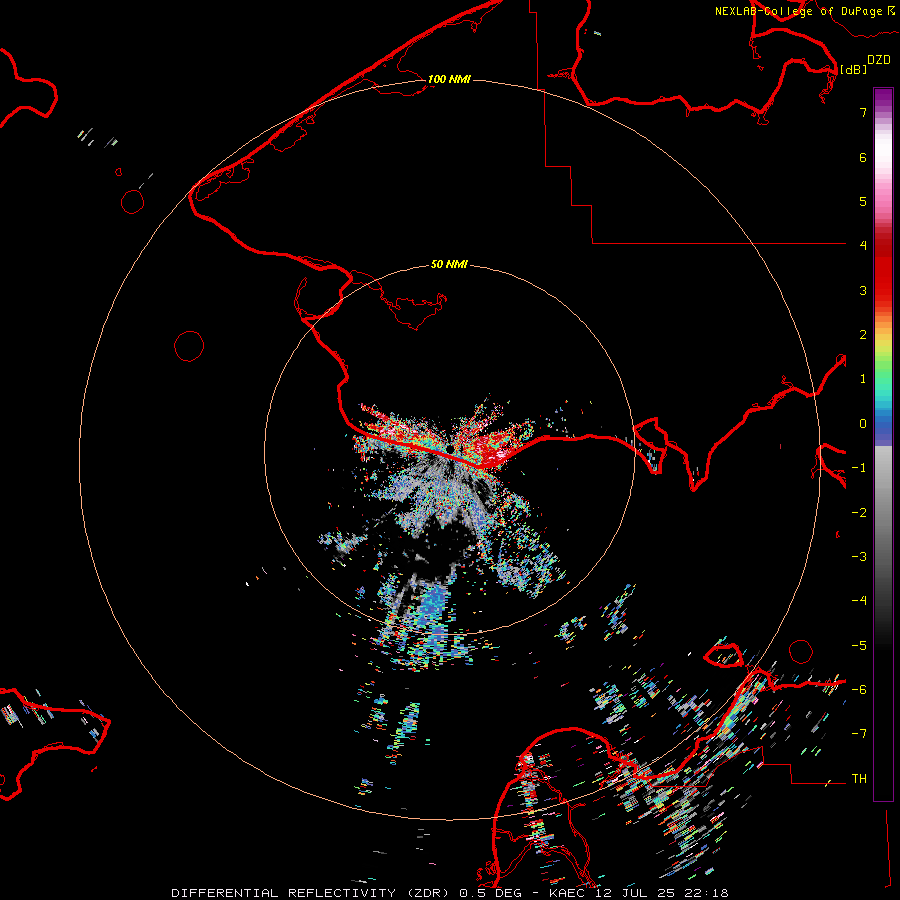Click the "50 NMI" range ring label

click(x=449, y=265)
